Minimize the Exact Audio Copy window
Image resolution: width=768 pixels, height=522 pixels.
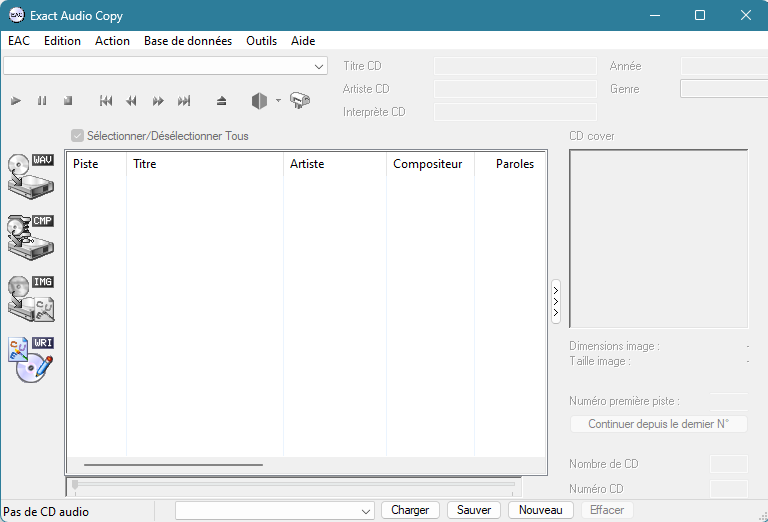click(x=655, y=15)
